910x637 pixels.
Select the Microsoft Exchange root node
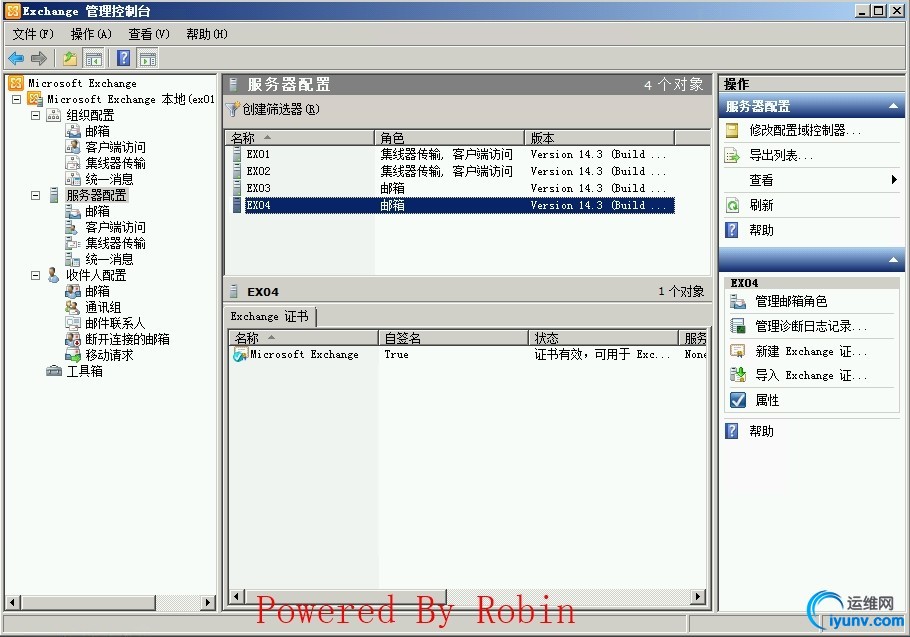click(x=82, y=83)
